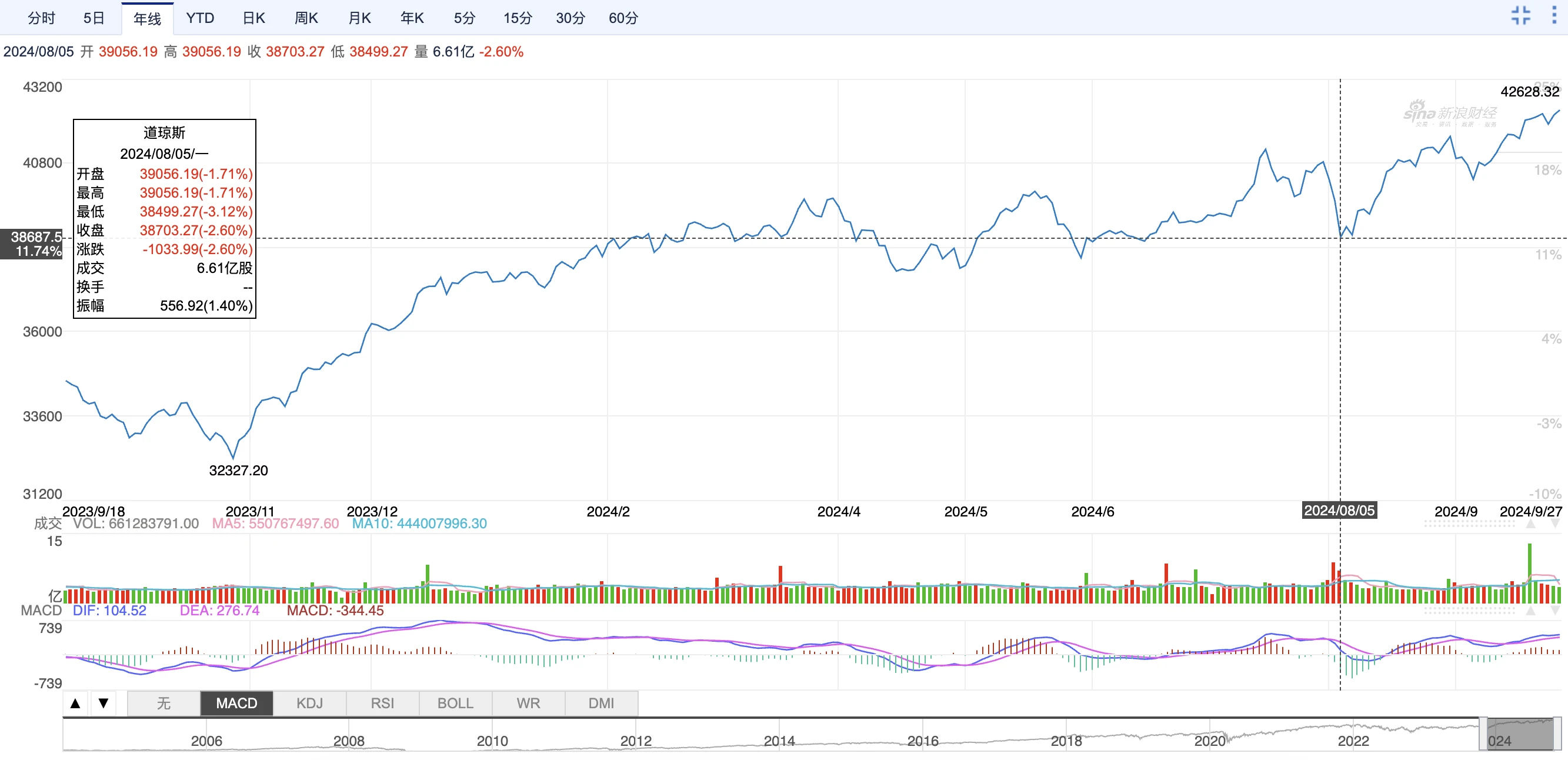
Task: Click the grey down-triangle above the volume chart
Action: click(1555, 524)
